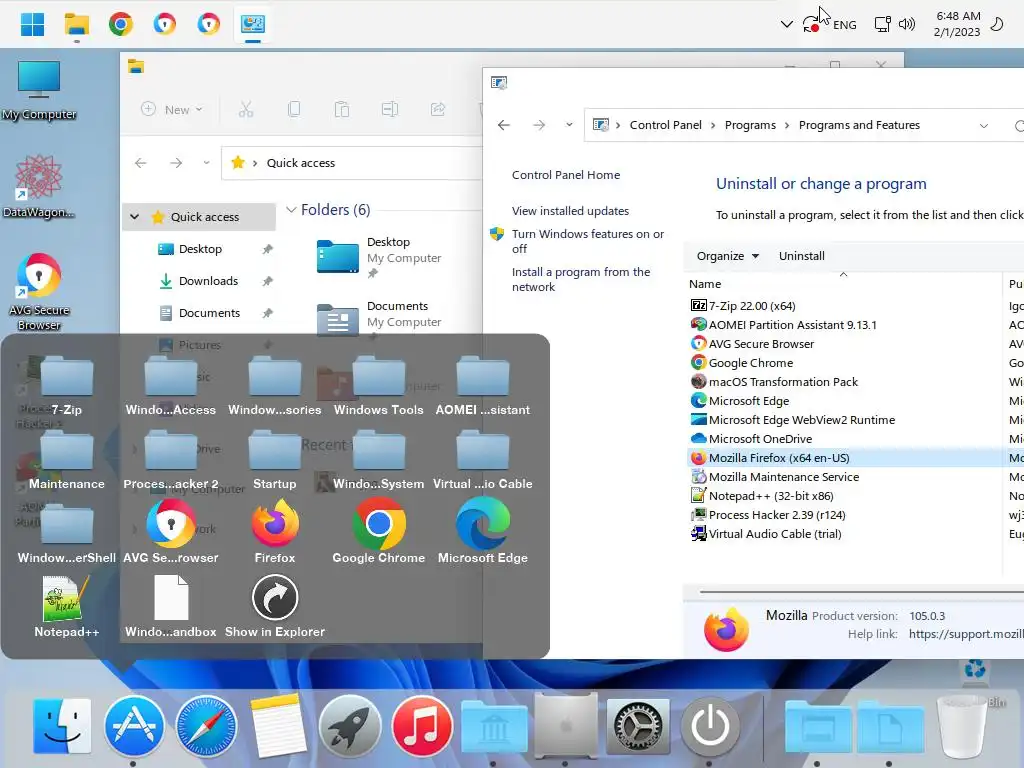Open the library folder dock icon
The width and height of the screenshot is (1024, 768).
494,727
